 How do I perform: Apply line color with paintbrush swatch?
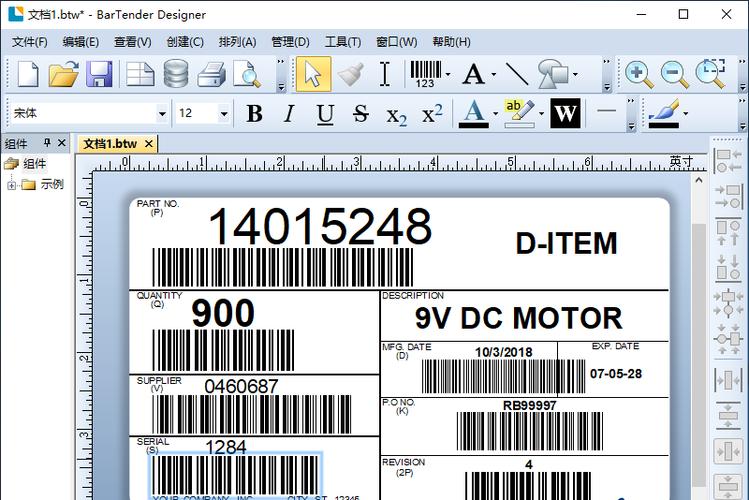pos(663,114)
